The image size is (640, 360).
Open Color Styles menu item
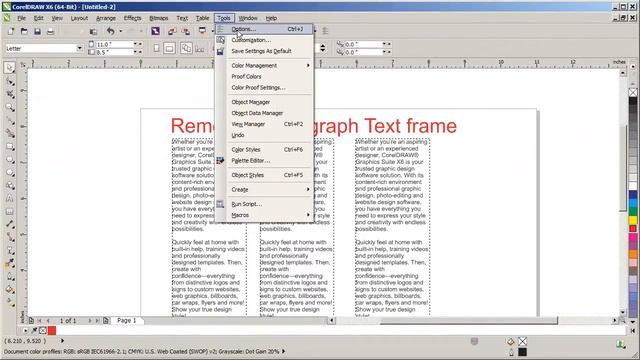[x=265, y=149]
